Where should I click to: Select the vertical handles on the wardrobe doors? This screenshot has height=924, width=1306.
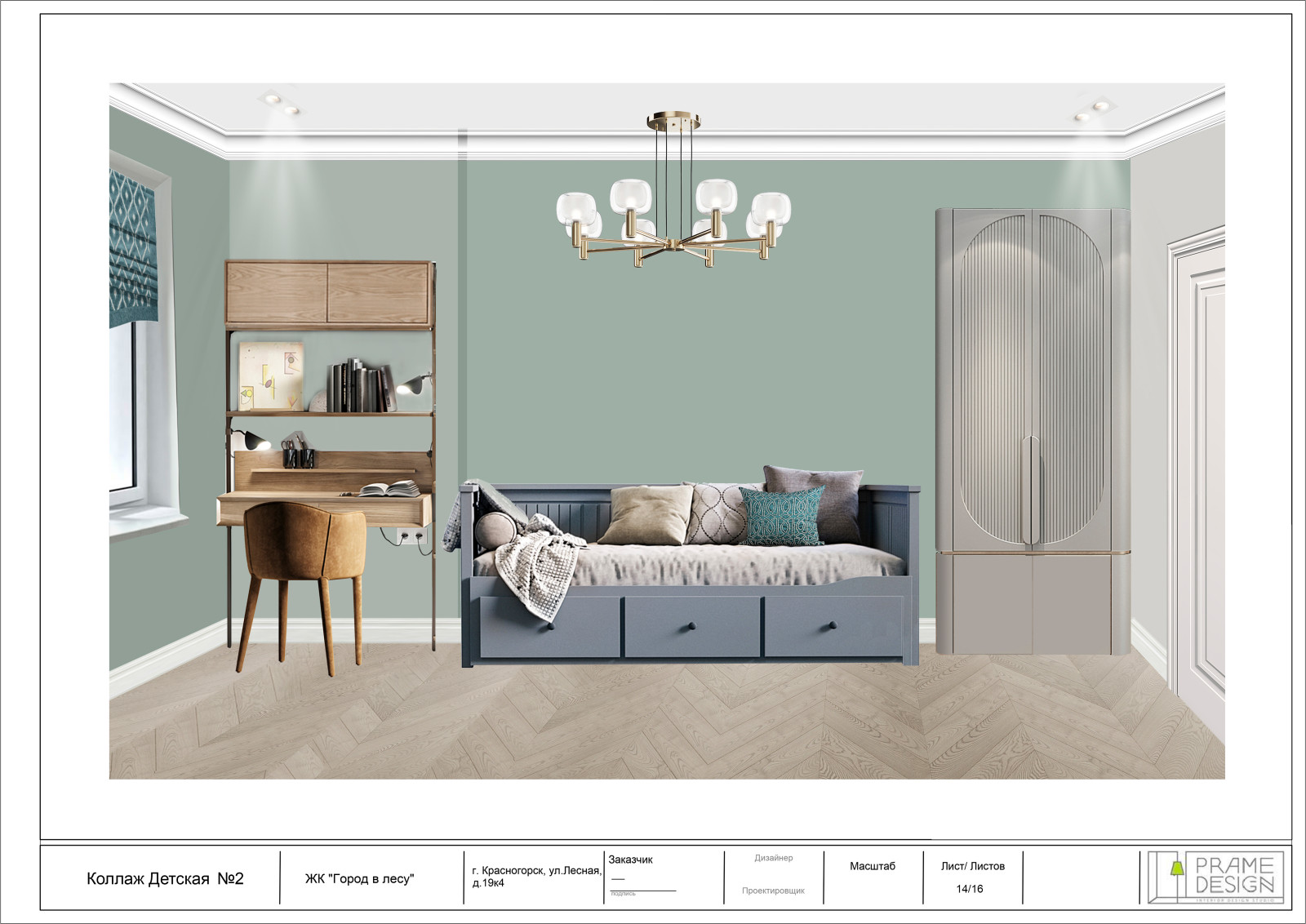[x=1032, y=490]
